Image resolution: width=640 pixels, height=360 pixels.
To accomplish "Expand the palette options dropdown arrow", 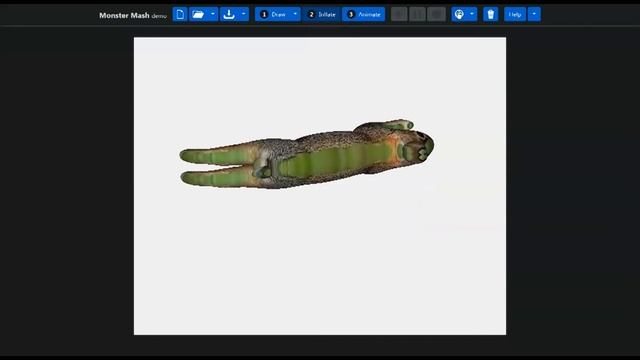I will [472, 14].
